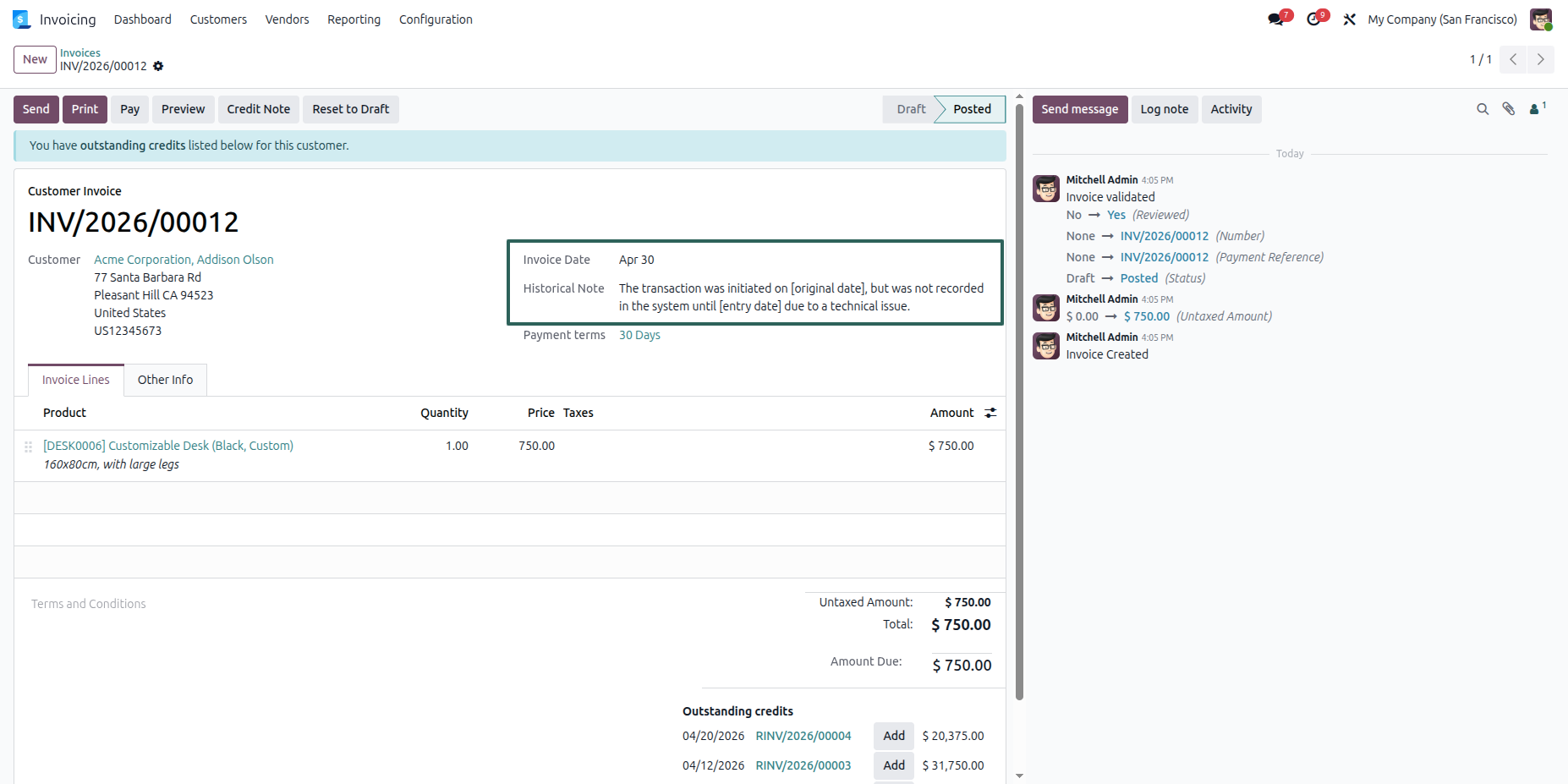Open the 30 Days payment terms
1568x784 pixels.
(639, 335)
